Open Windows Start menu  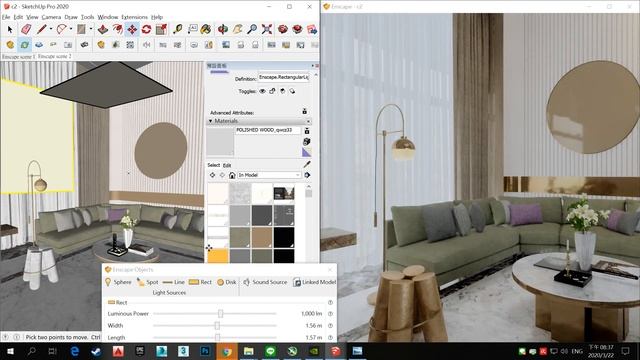pos(10,351)
